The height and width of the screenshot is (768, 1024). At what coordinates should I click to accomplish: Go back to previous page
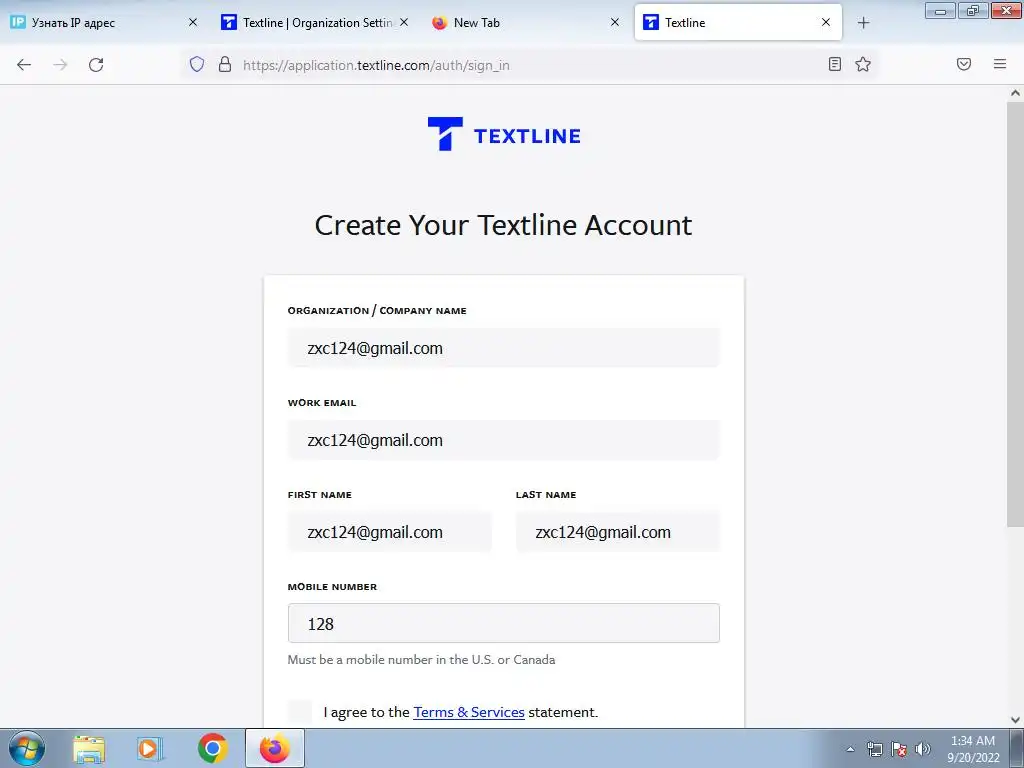pos(24,65)
